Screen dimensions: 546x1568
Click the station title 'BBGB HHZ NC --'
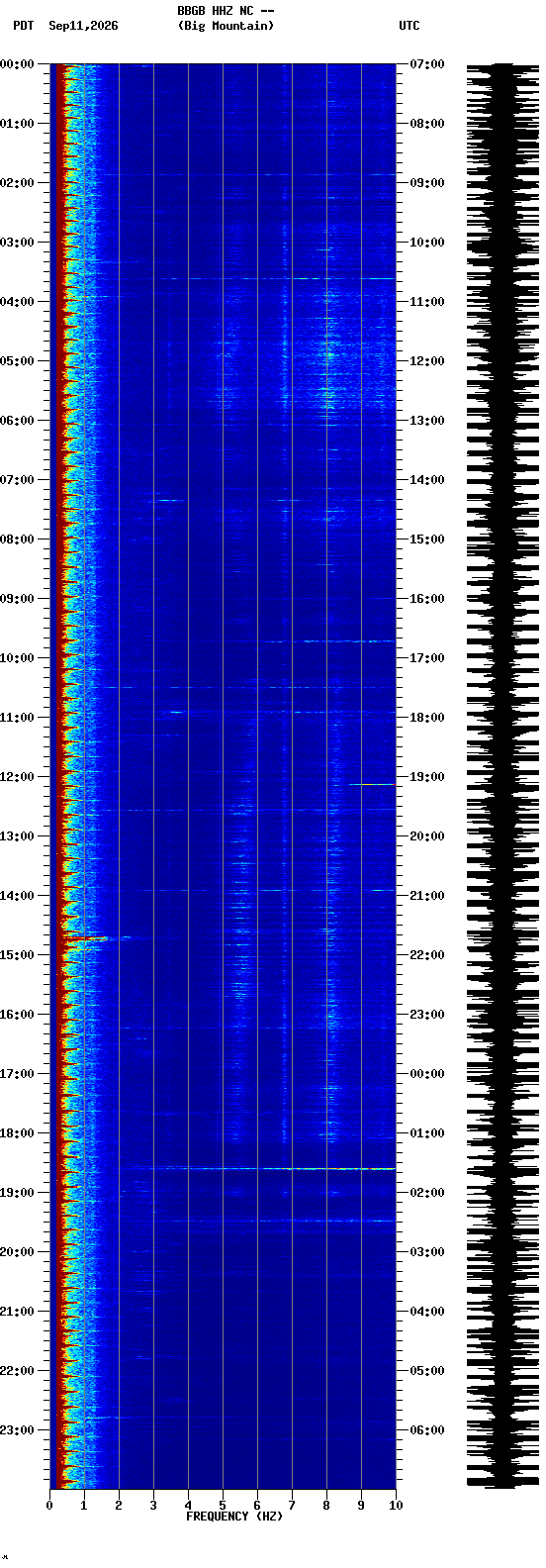226,11
